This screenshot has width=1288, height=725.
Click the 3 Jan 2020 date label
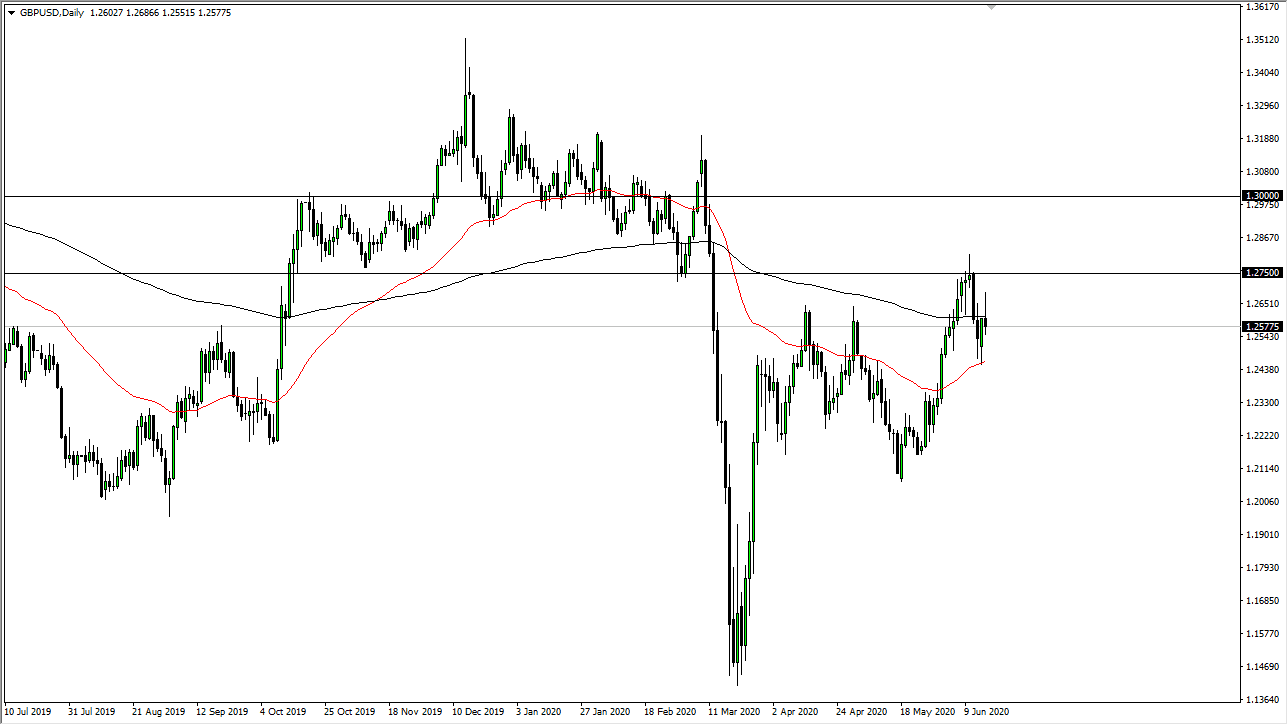coord(539,713)
